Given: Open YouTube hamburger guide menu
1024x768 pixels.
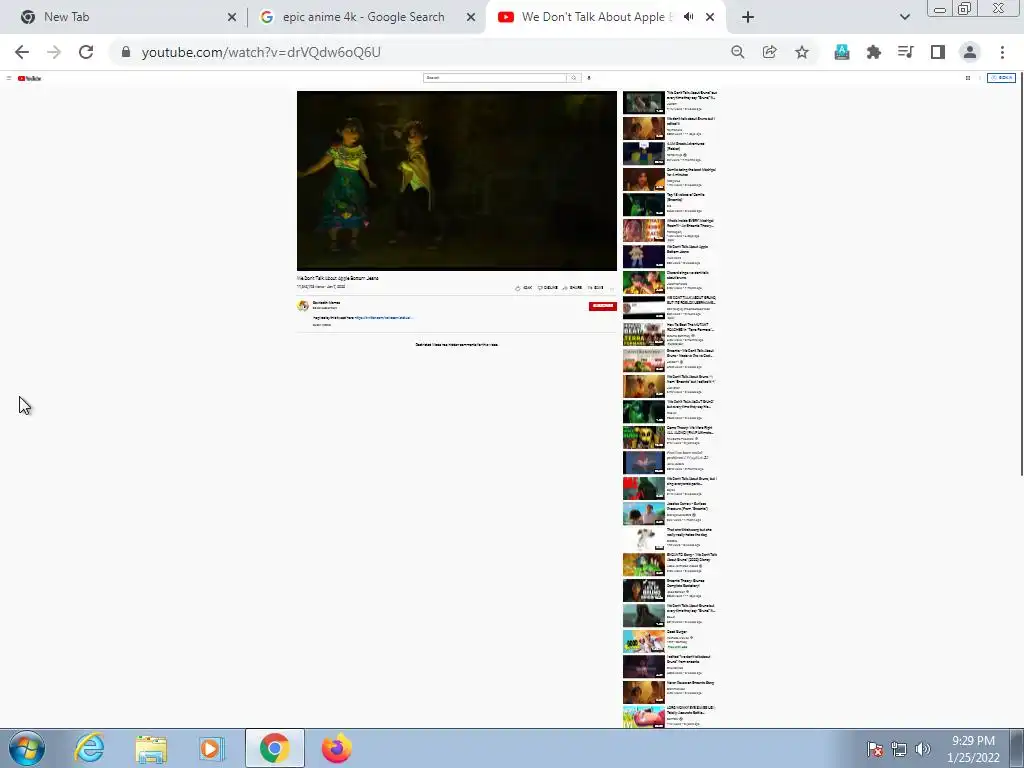Looking at the screenshot, I should pyautogui.click(x=8, y=78).
